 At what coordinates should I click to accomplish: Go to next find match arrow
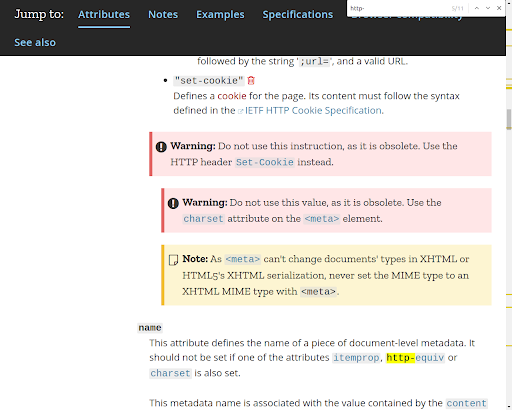pos(488,8)
